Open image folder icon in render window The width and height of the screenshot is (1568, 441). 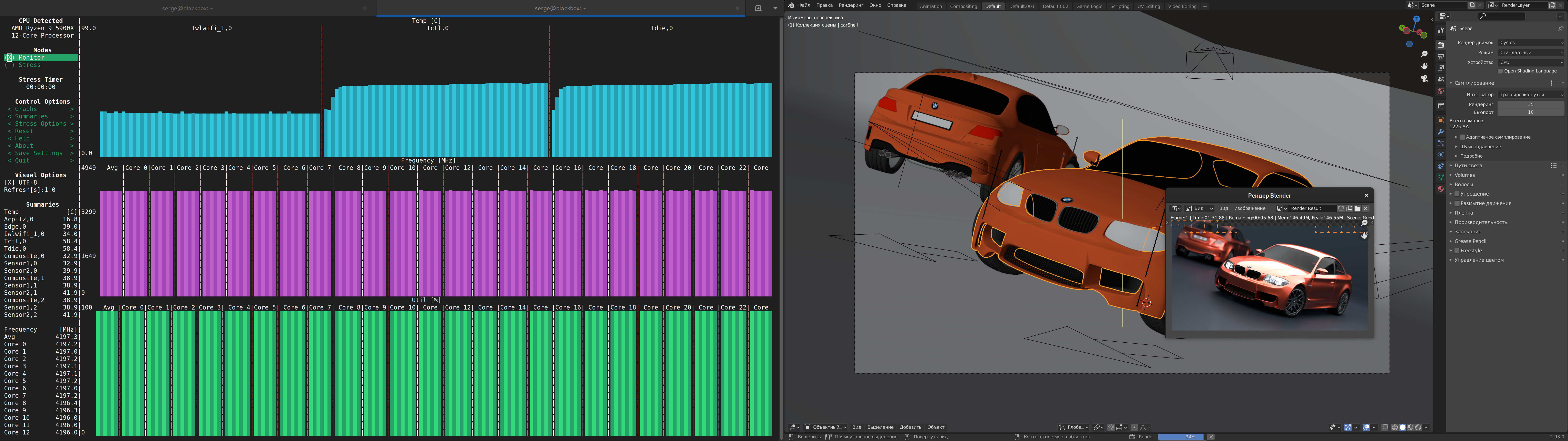pos(1357,208)
